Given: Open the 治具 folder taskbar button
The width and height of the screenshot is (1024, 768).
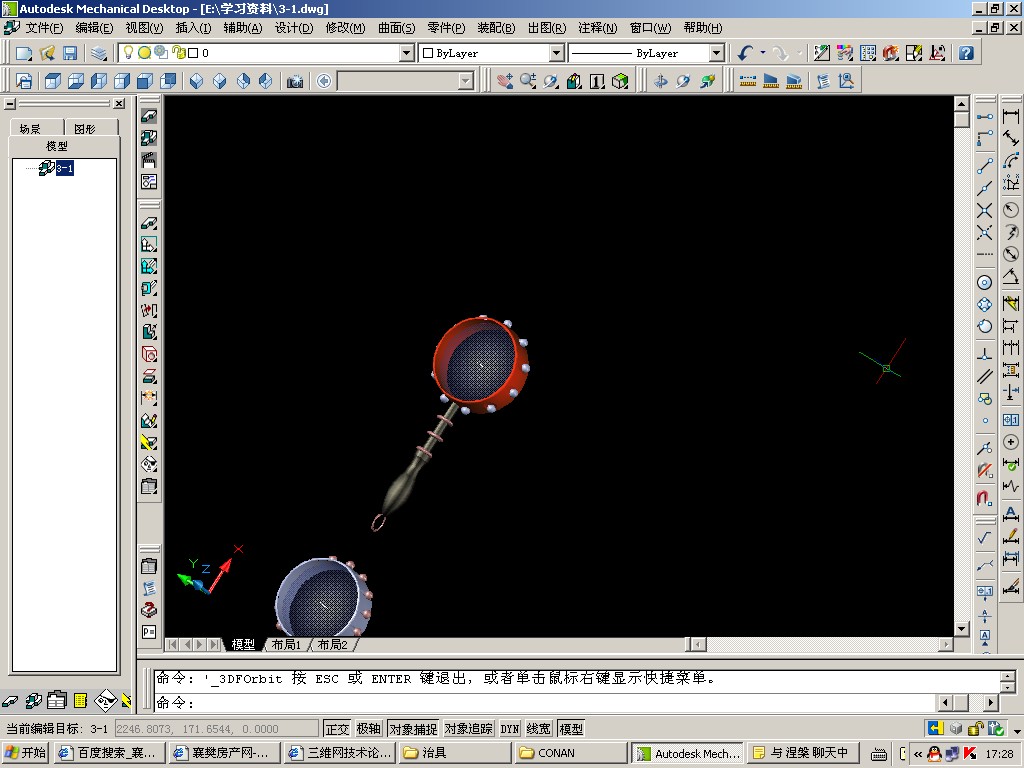Looking at the screenshot, I should coord(454,753).
